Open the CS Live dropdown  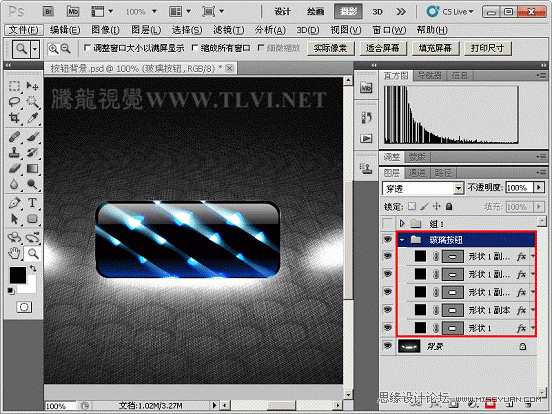click(x=450, y=12)
